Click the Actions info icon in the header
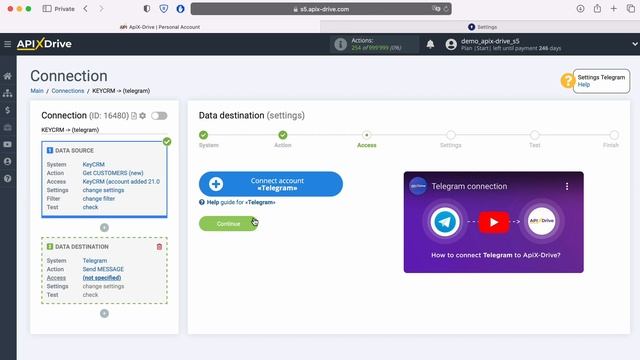This screenshot has height=360, width=640. pos(340,44)
